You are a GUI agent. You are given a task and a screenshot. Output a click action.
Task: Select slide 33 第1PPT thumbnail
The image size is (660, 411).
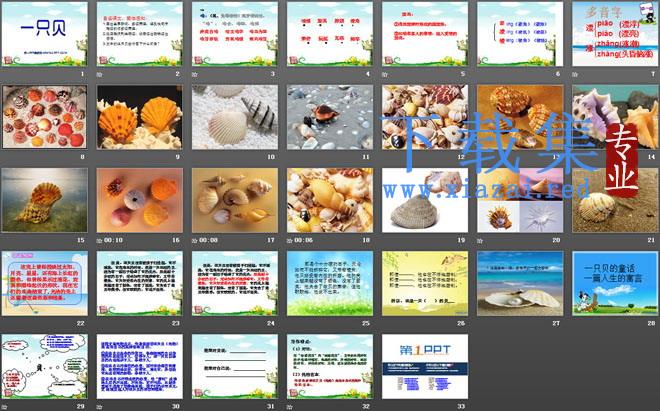tap(425, 367)
